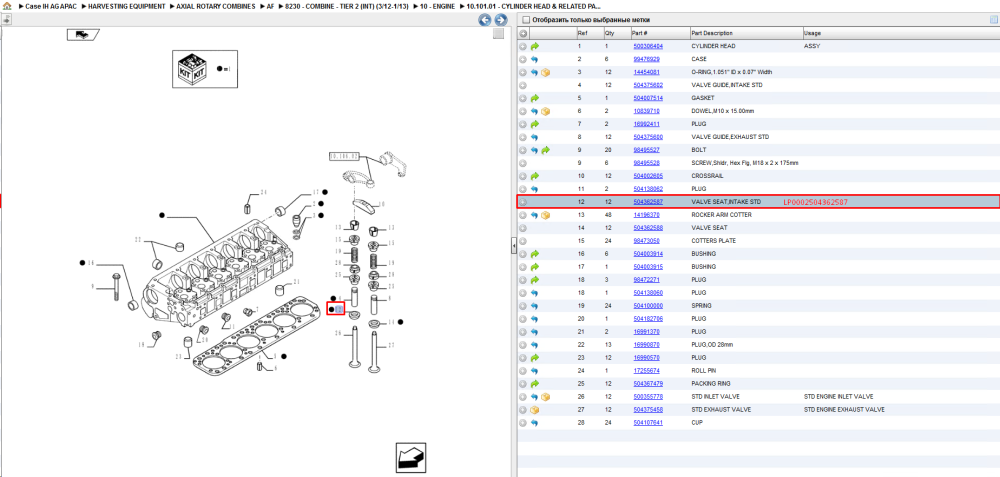Image resolution: width=1000 pixels, height=477 pixels.
Task: Click kit box icon in ROCKER ARM COTTER row
Action: click(x=546, y=215)
